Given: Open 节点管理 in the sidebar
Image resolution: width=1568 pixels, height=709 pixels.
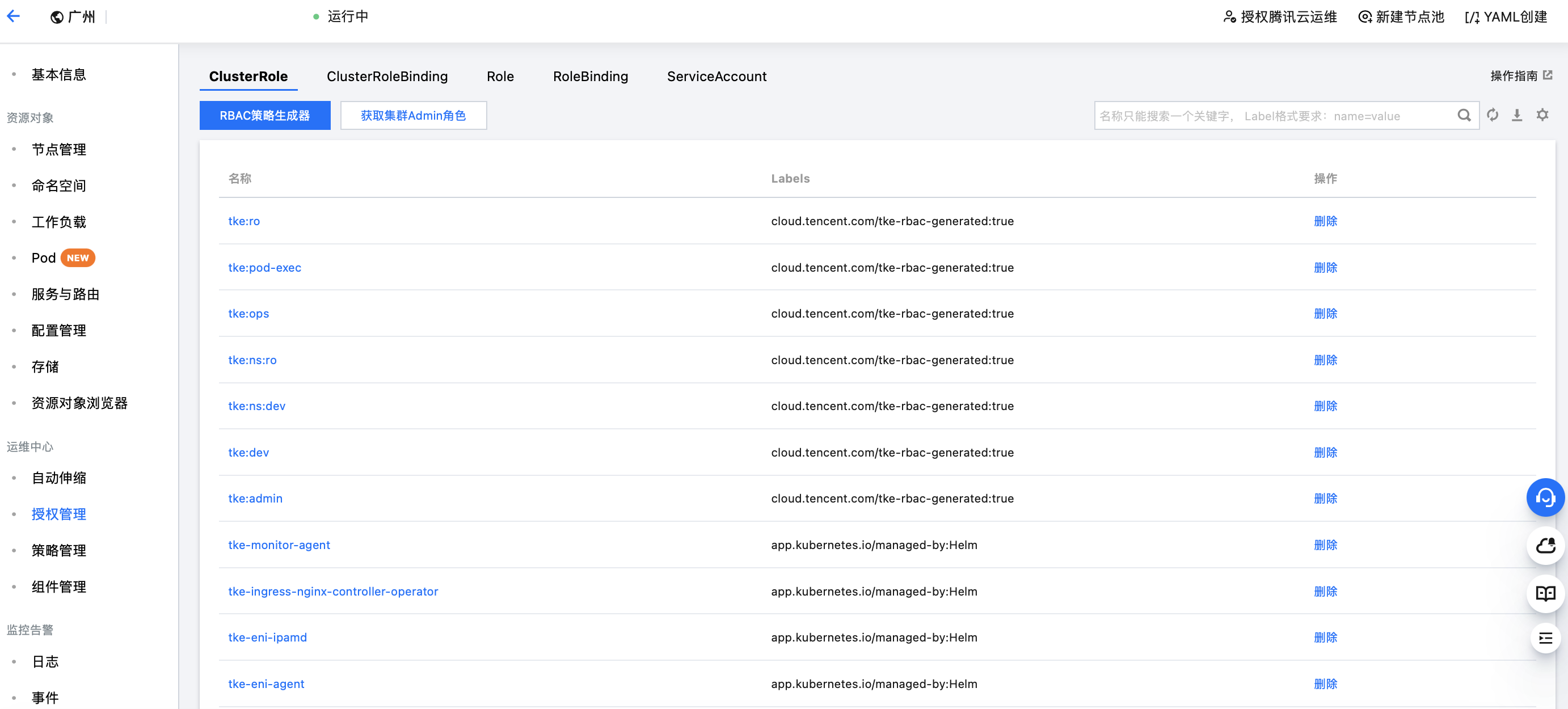Looking at the screenshot, I should coord(58,149).
